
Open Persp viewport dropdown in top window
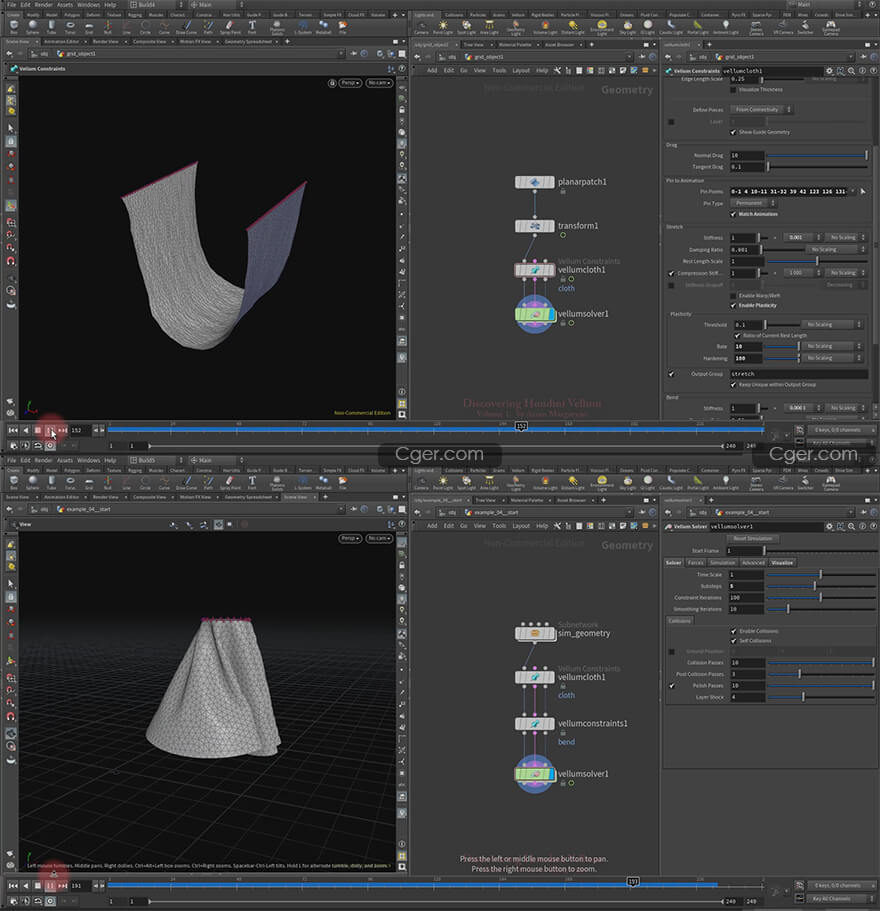click(350, 83)
